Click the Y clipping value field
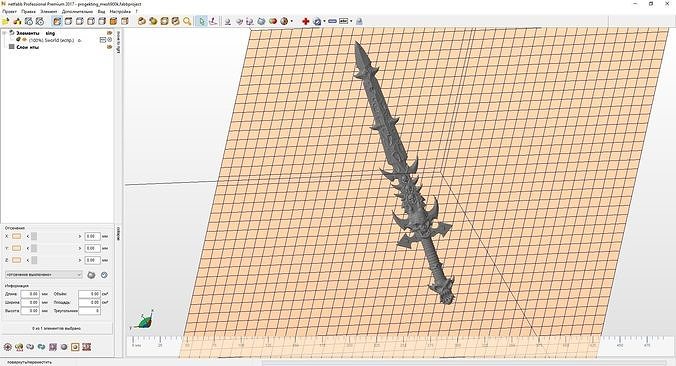The height and width of the screenshot is (366, 676). pos(92,248)
